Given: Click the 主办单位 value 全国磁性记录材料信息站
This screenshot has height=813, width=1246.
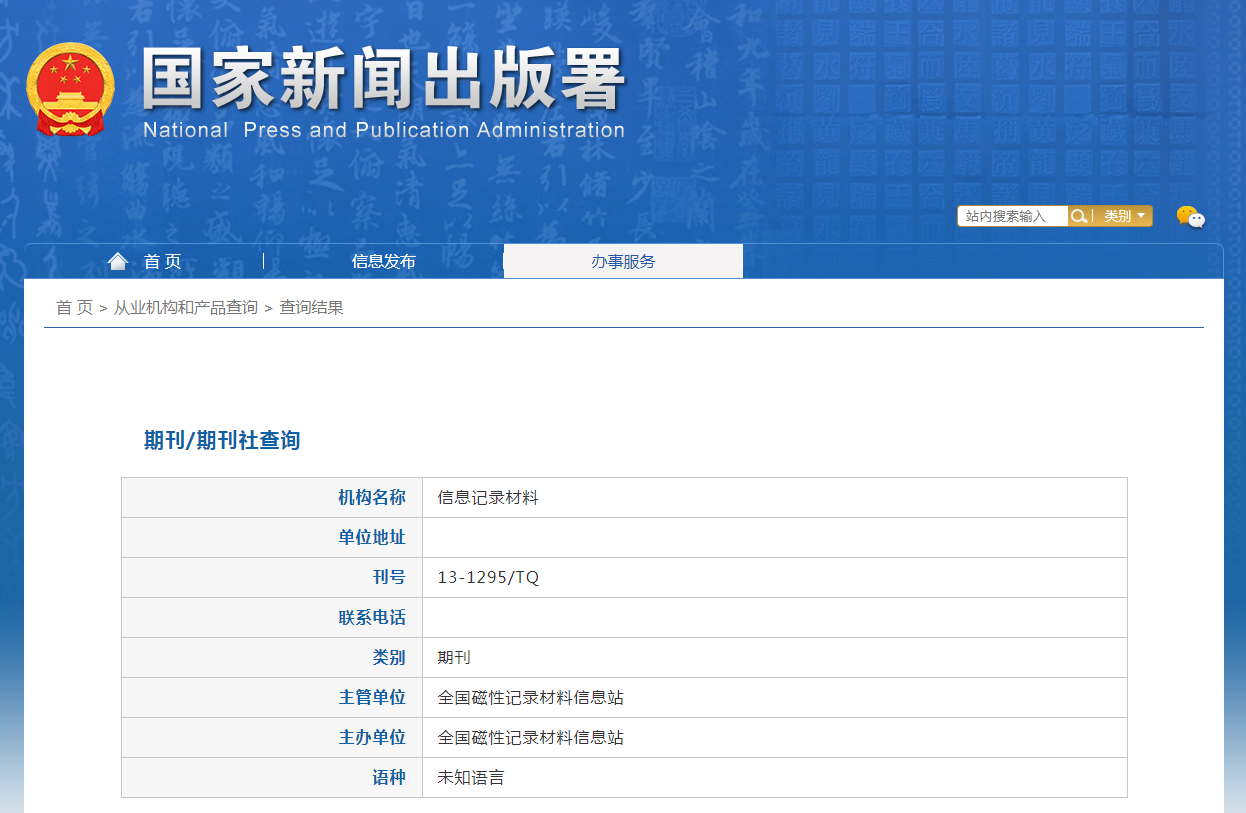Looking at the screenshot, I should pos(530,738).
